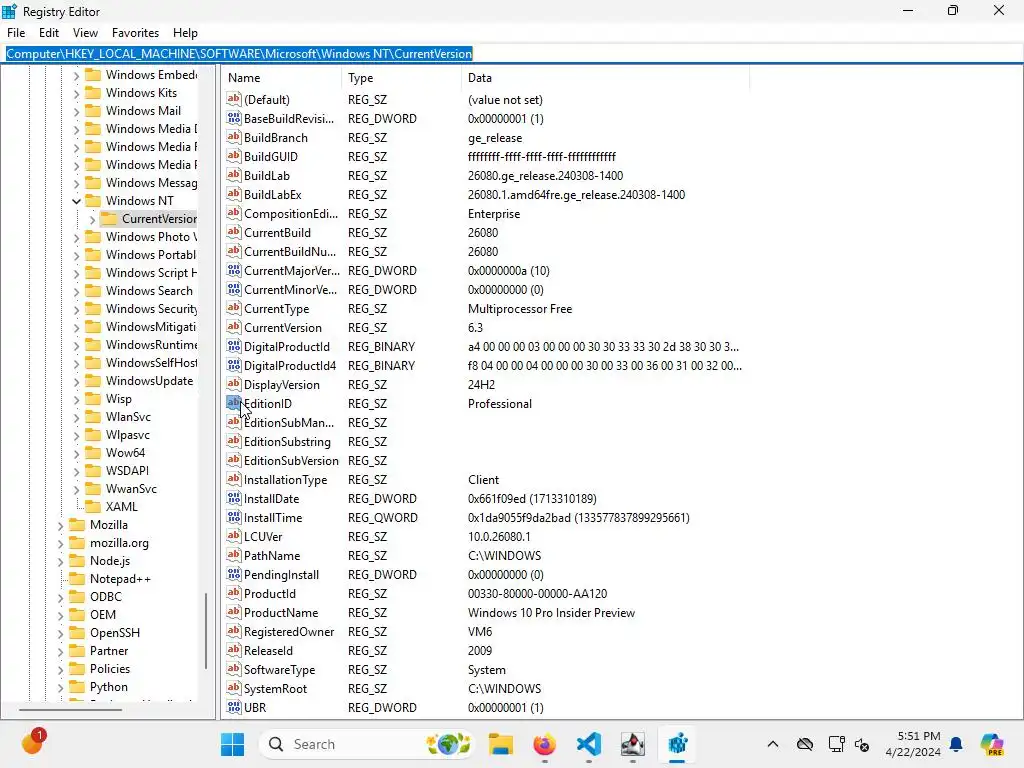The height and width of the screenshot is (768, 1024).
Task: Select the CurrentBuild value name
Action: tap(277, 232)
